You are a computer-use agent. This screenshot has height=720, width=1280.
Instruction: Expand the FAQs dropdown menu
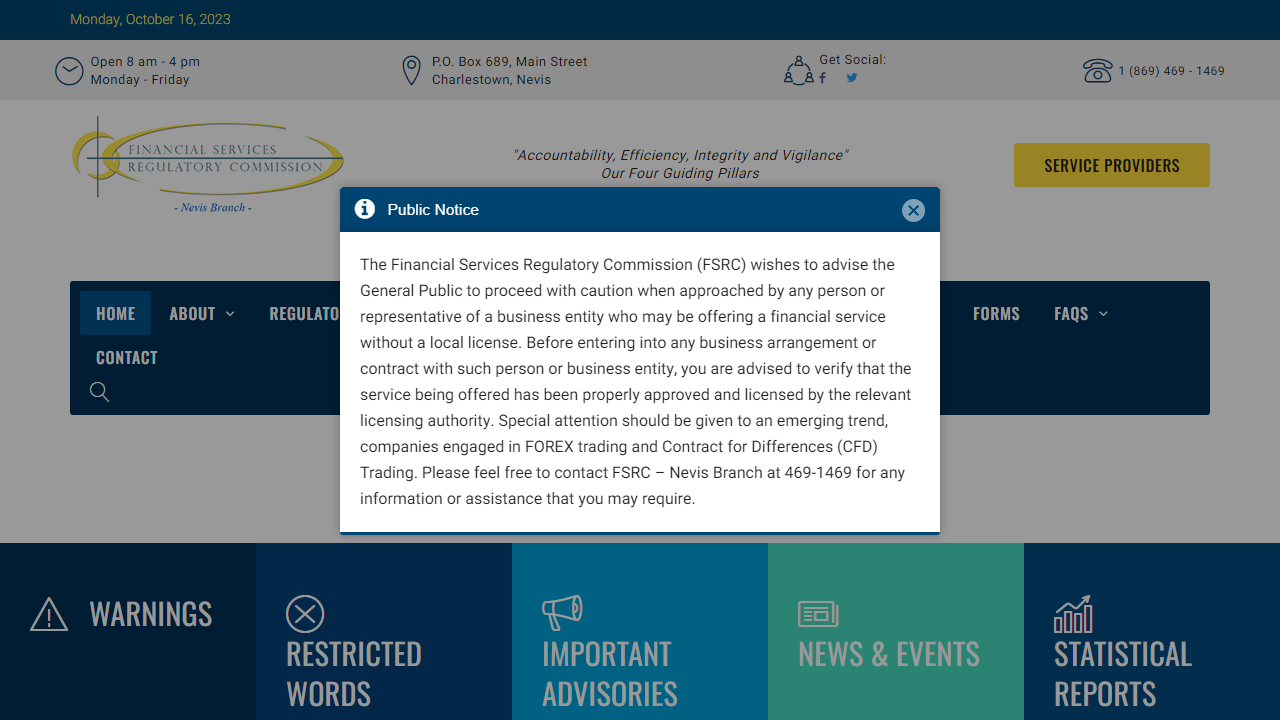click(1080, 314)
